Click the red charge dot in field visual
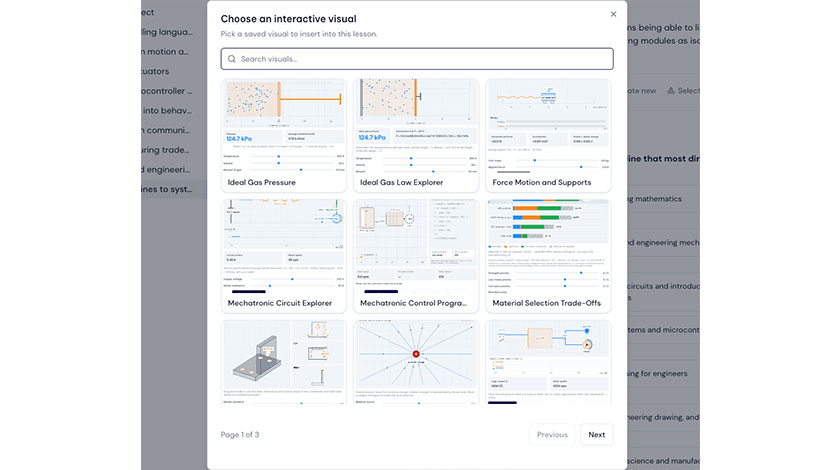The width and height of the screenshot is (840, 470). click(416, 354)
